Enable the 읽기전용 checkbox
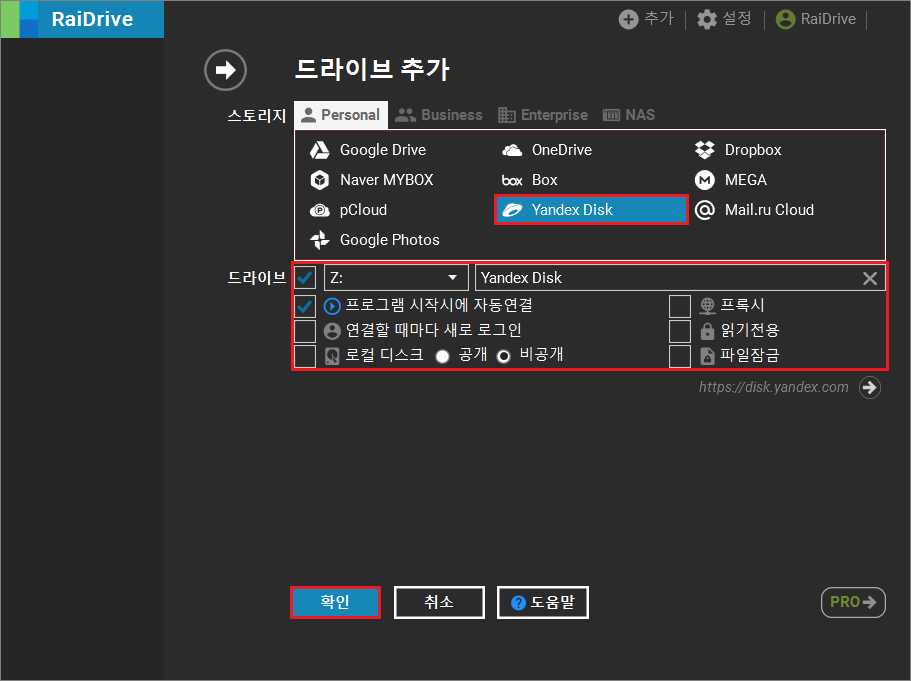 [x=680, y=331]
